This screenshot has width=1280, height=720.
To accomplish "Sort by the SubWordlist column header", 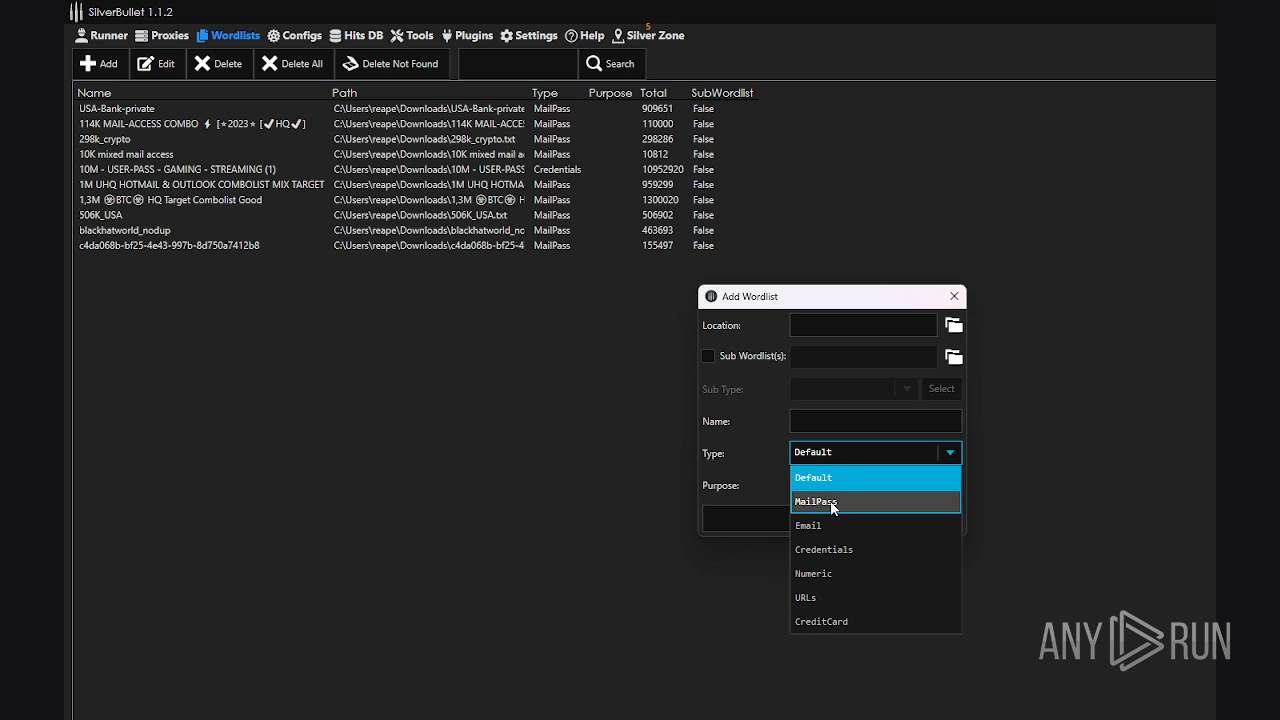I will click(x=722, y=93).
